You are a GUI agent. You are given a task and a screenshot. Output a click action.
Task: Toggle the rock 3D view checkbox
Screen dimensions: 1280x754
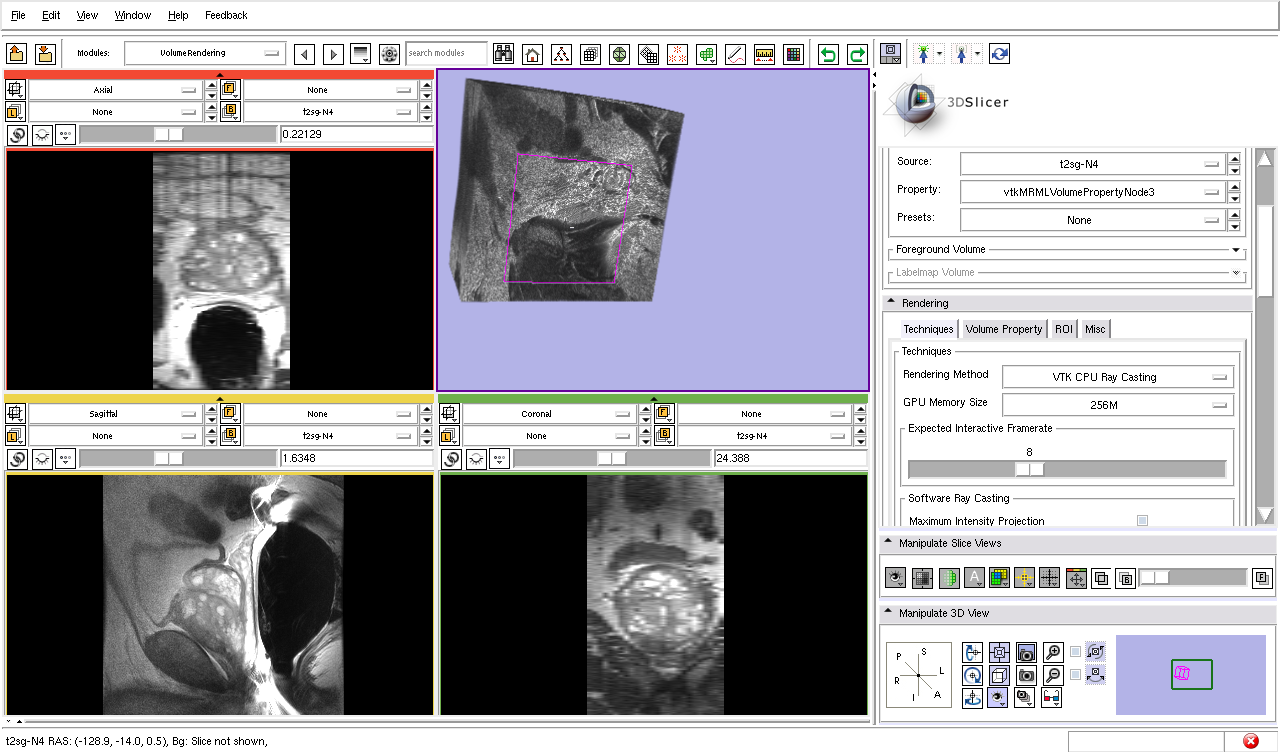(x=1075, y=675)
